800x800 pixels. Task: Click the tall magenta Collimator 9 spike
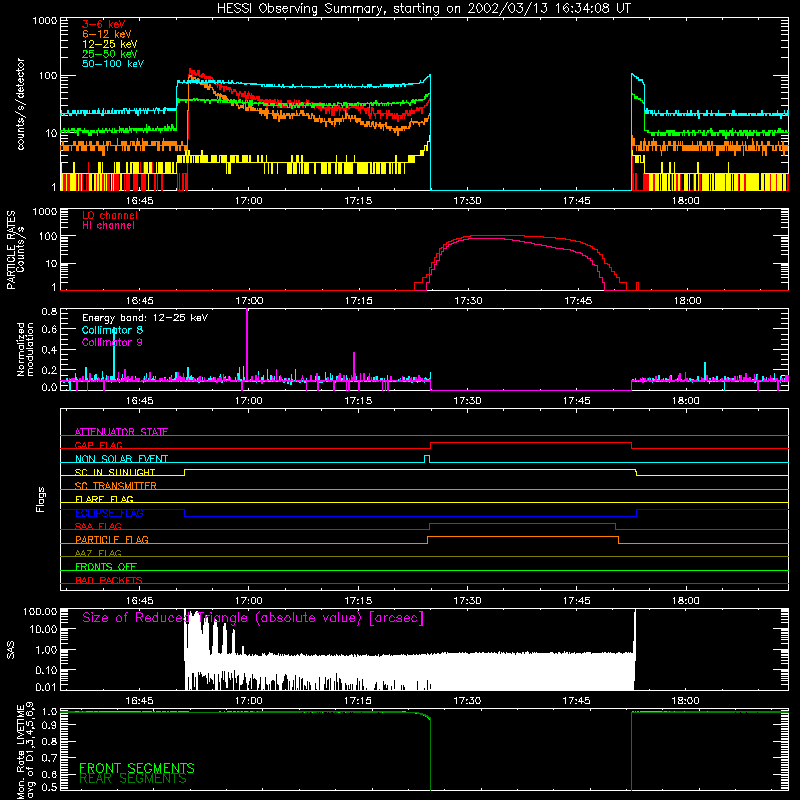tap(247, 344)
